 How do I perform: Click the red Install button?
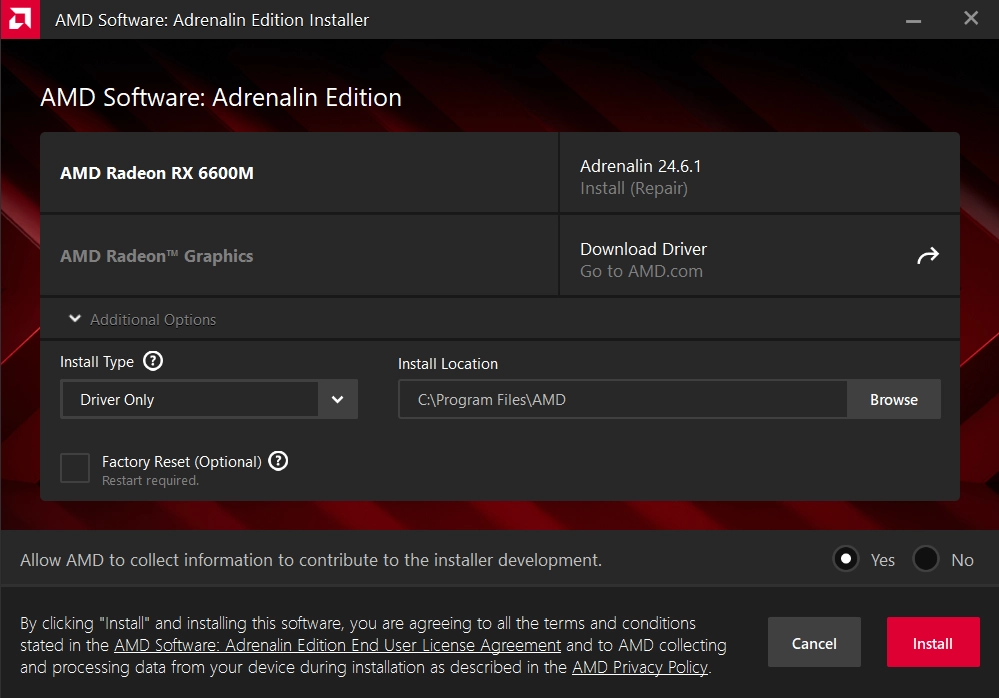pyautogui.click(x=933, y=643)
